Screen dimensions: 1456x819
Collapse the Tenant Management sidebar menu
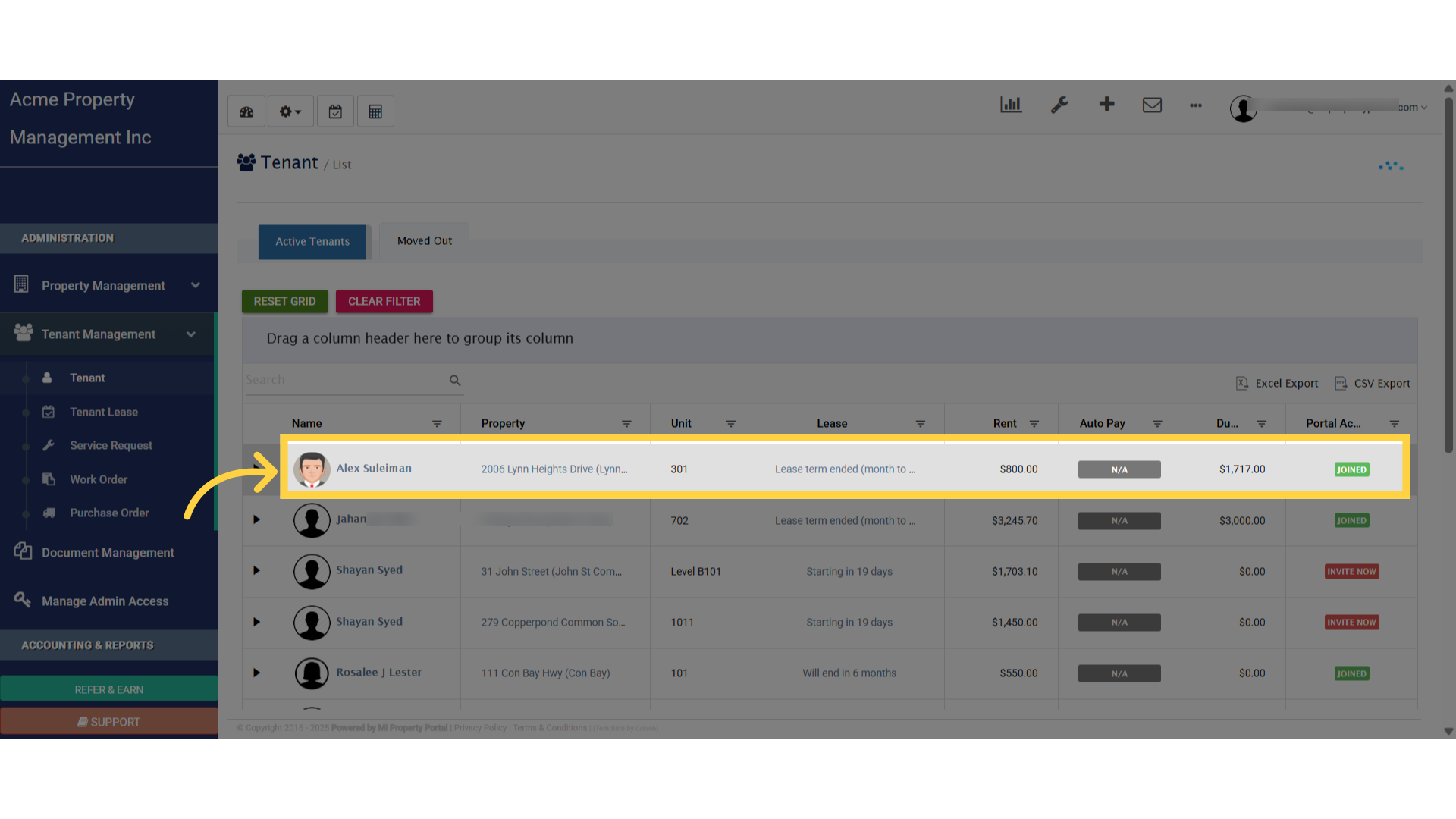(108, 334)
